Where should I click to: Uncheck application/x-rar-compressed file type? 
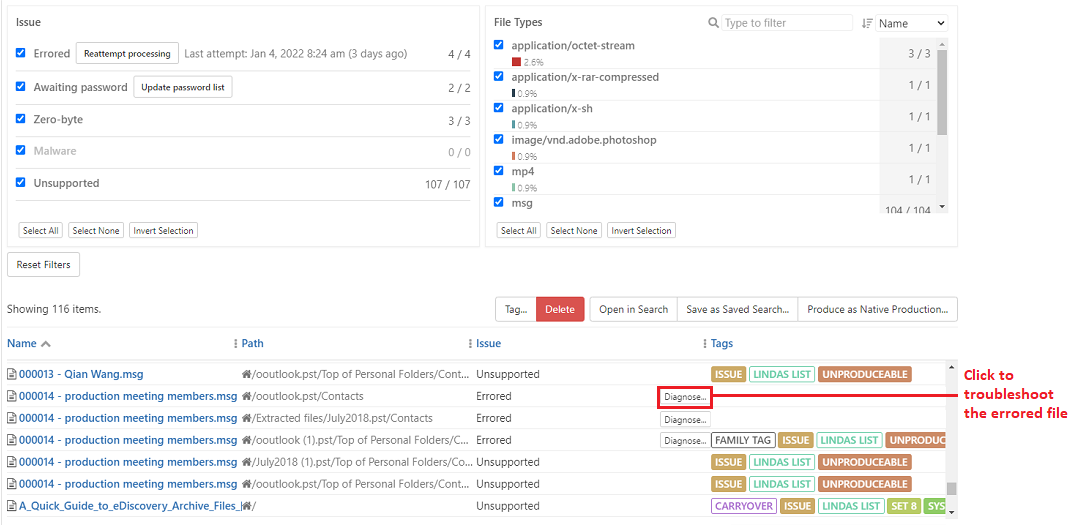point(499,76)
